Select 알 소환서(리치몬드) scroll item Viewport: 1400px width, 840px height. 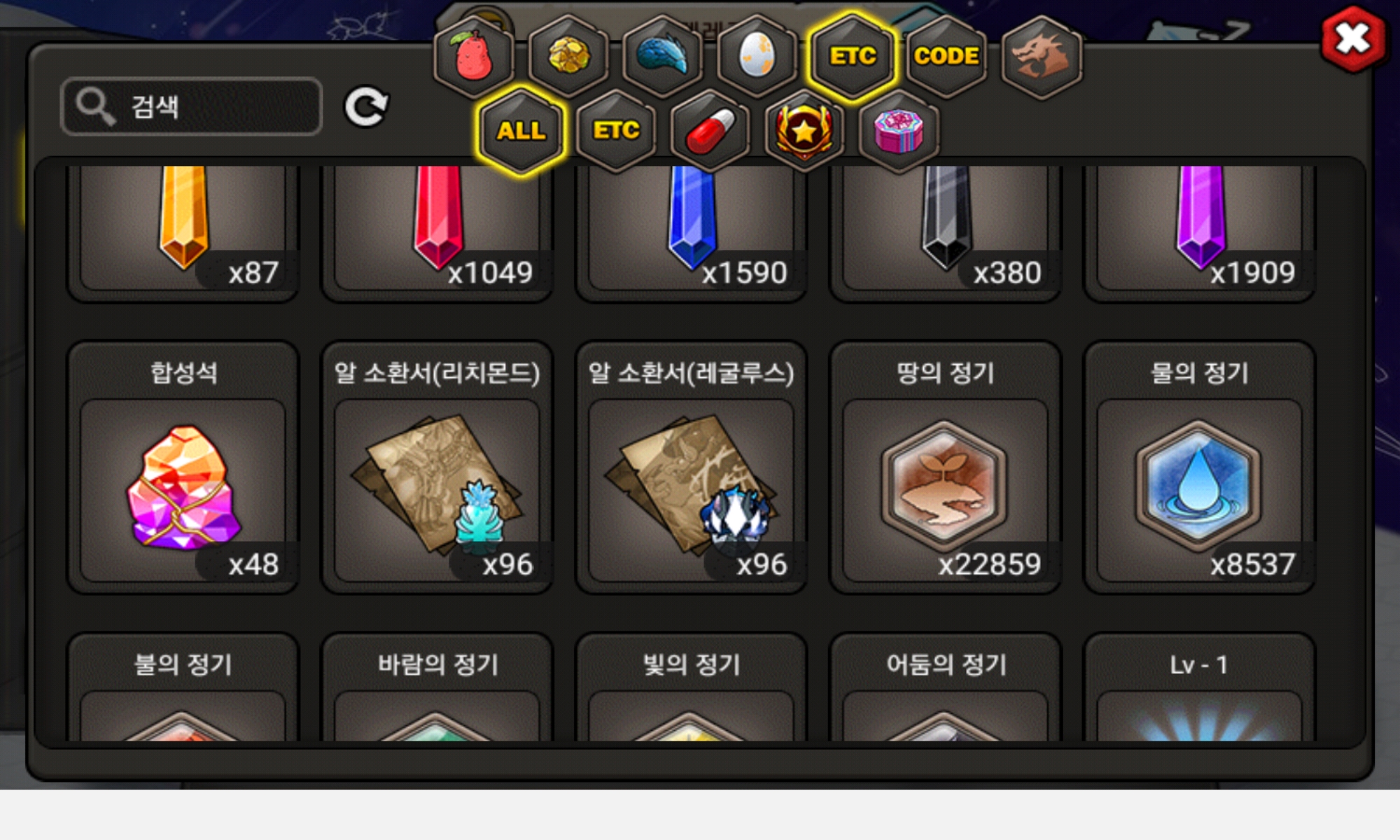[437, 467]
